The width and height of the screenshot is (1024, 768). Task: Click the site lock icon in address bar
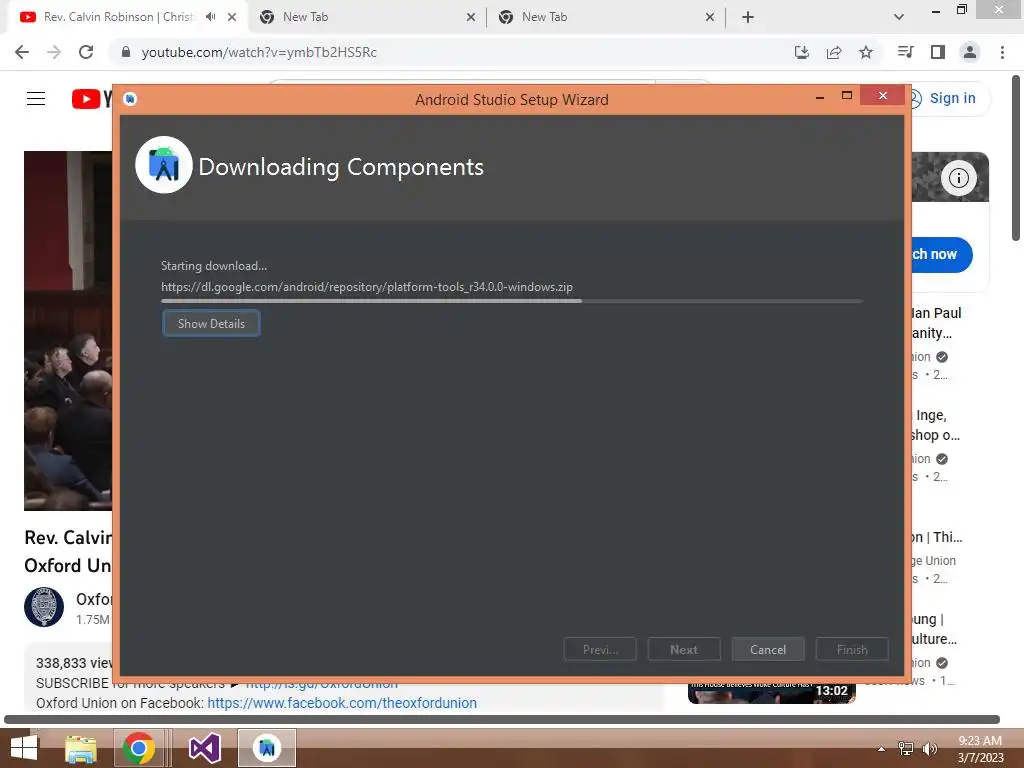pyautogui.click(x=126, y=52)
